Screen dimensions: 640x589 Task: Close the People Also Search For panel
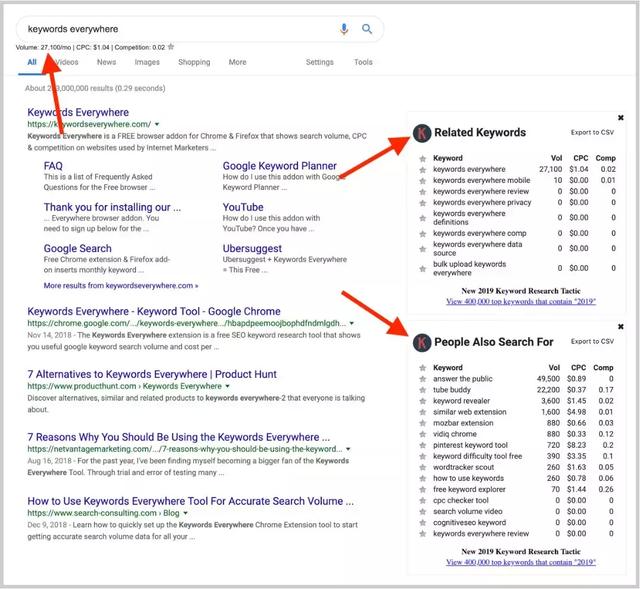click(620, 327)
